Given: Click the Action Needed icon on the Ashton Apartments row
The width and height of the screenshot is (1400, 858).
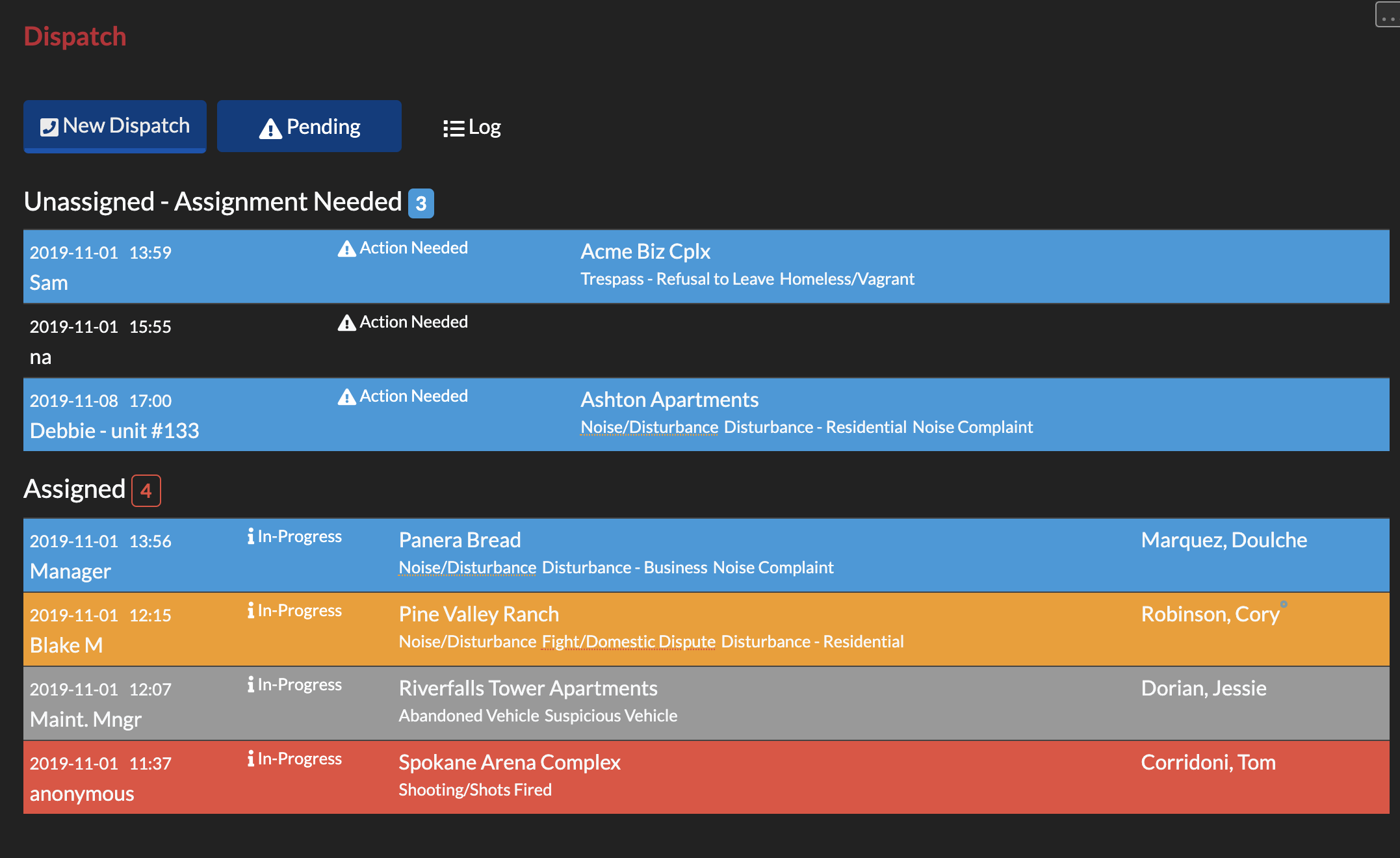Looking at the screenshot, I should [346, 396].
